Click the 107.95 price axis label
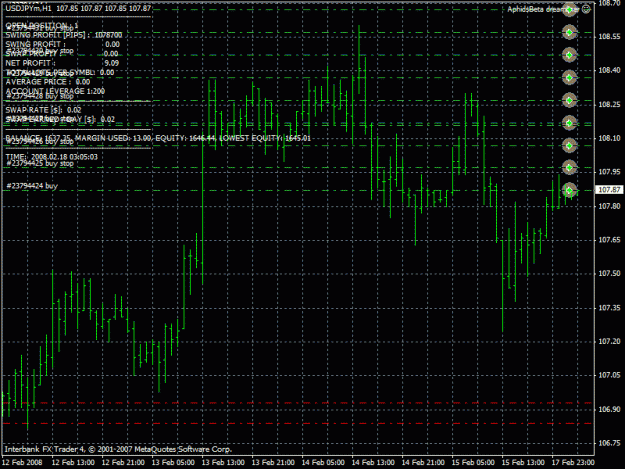The image size is (625, 469). (x=609, y=172)
